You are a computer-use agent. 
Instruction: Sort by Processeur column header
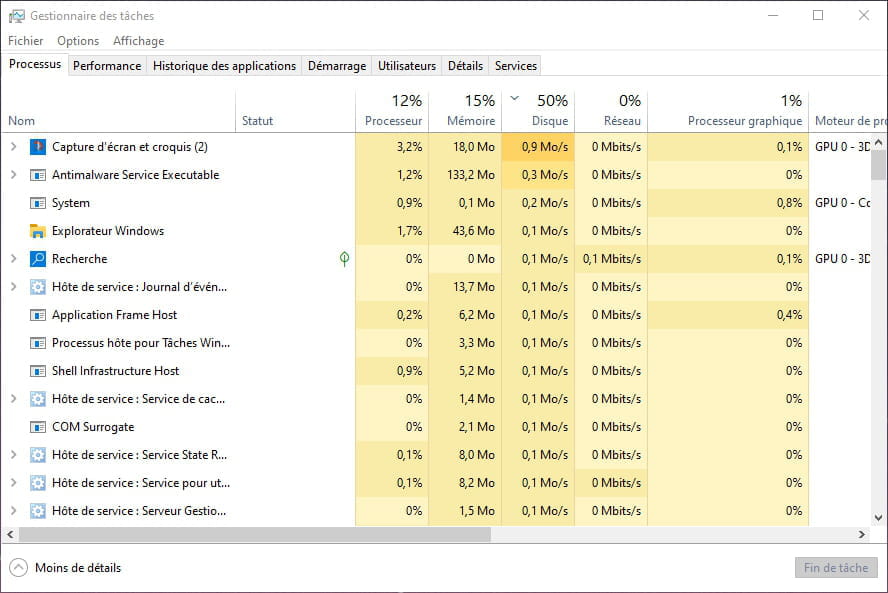(x=392, y=112)
